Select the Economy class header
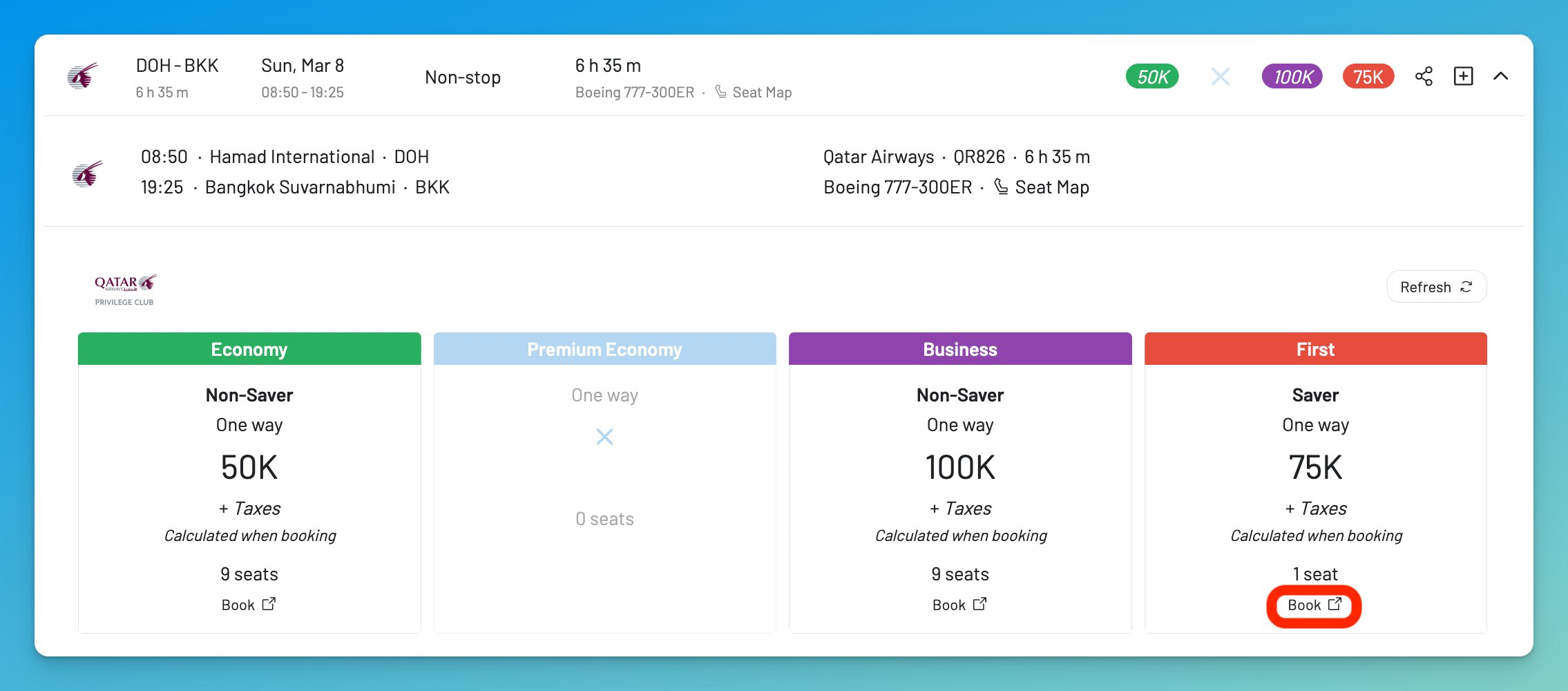Screen dimensions: 1568x691 (249, 349)
